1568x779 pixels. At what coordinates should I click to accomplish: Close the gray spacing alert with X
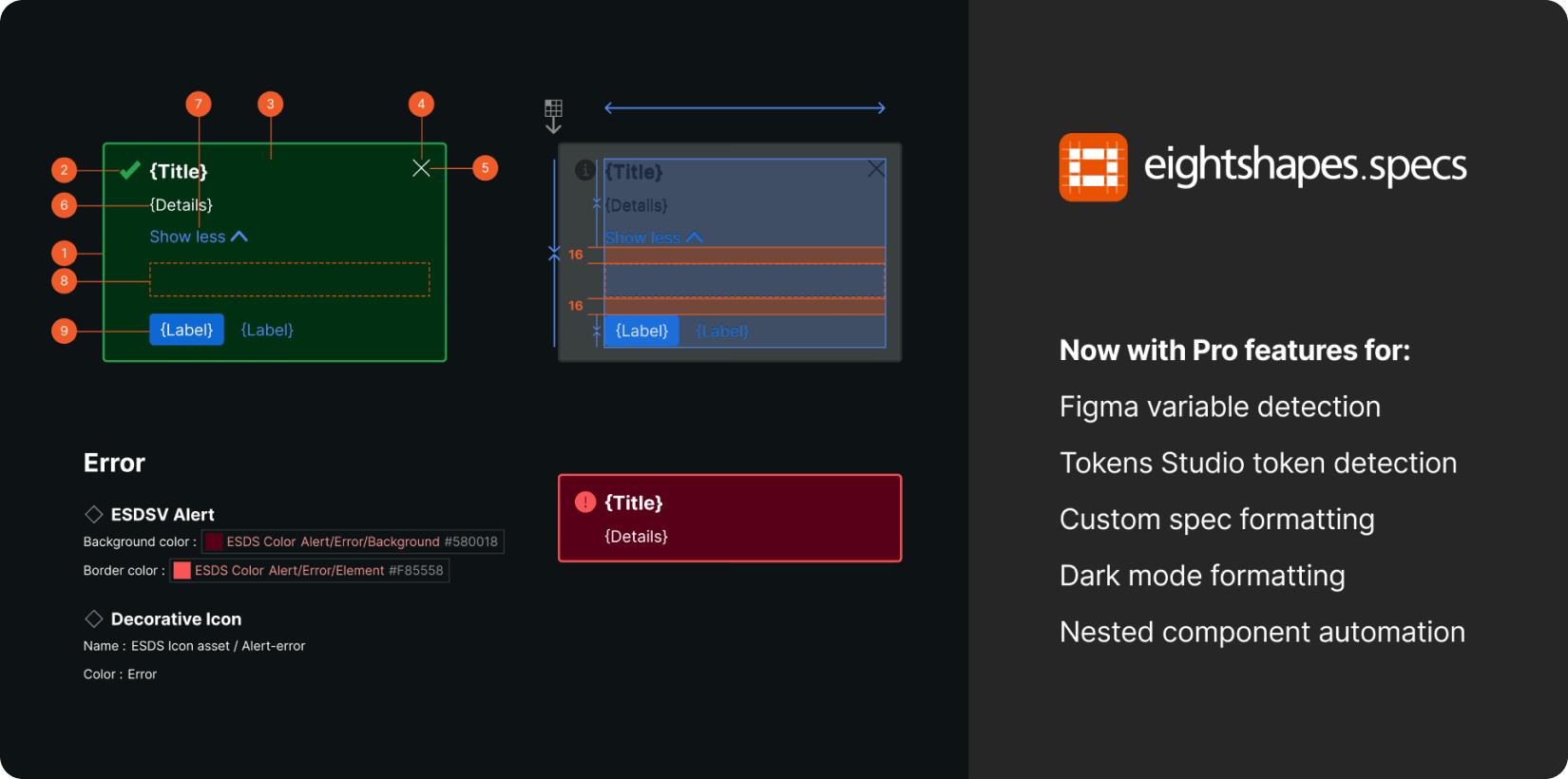click(x=876, y=169)
